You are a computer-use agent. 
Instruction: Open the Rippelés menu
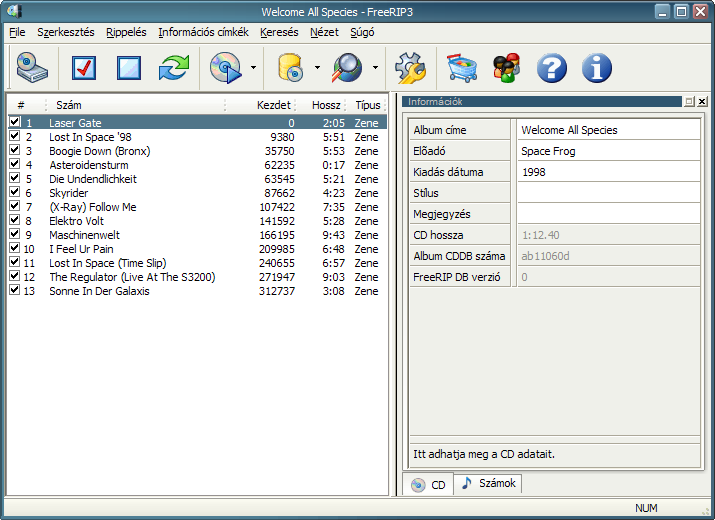(x=126, y=32)
